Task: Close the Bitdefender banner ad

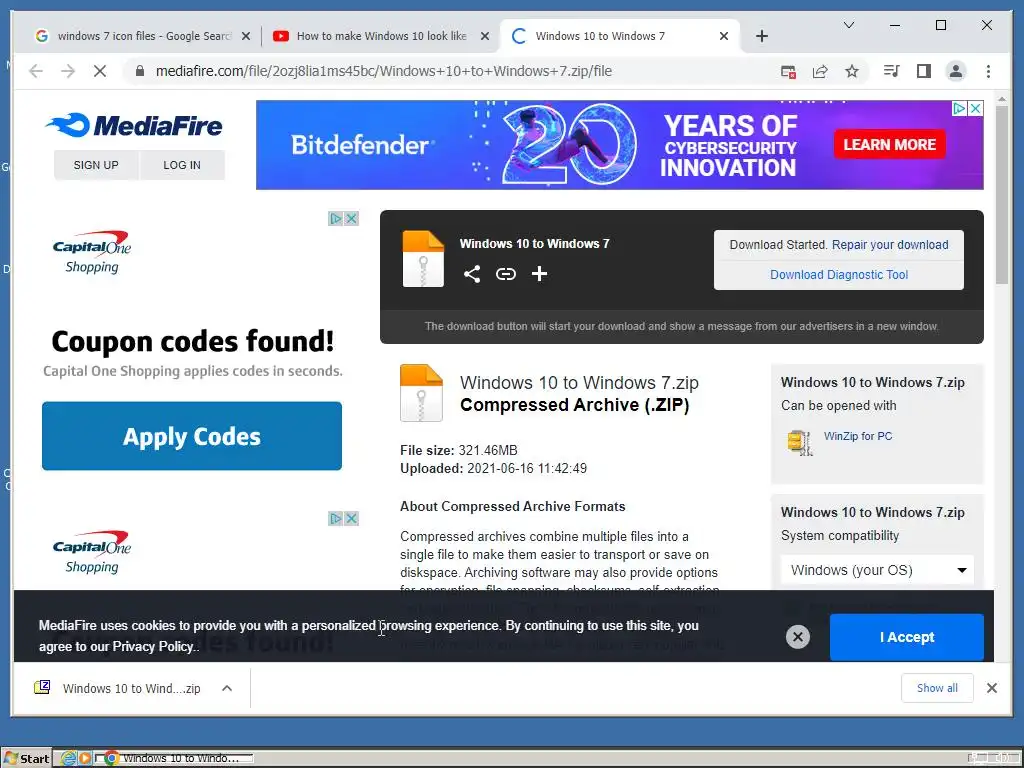Action: click(x=975, y=108)
